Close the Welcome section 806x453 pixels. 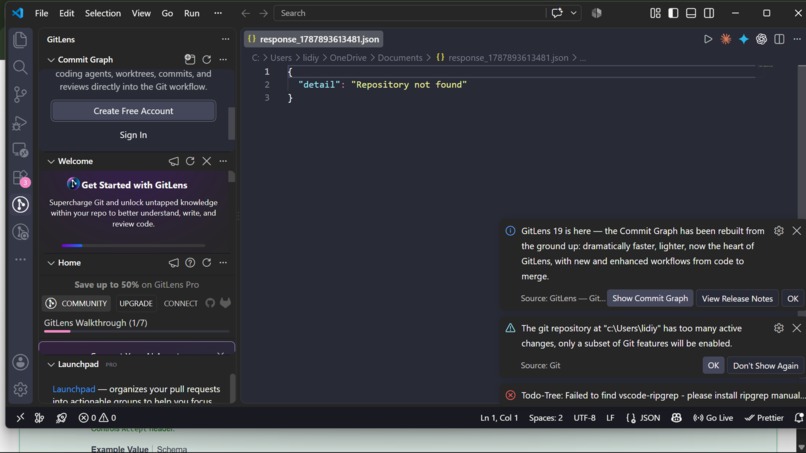click(207, 161)
